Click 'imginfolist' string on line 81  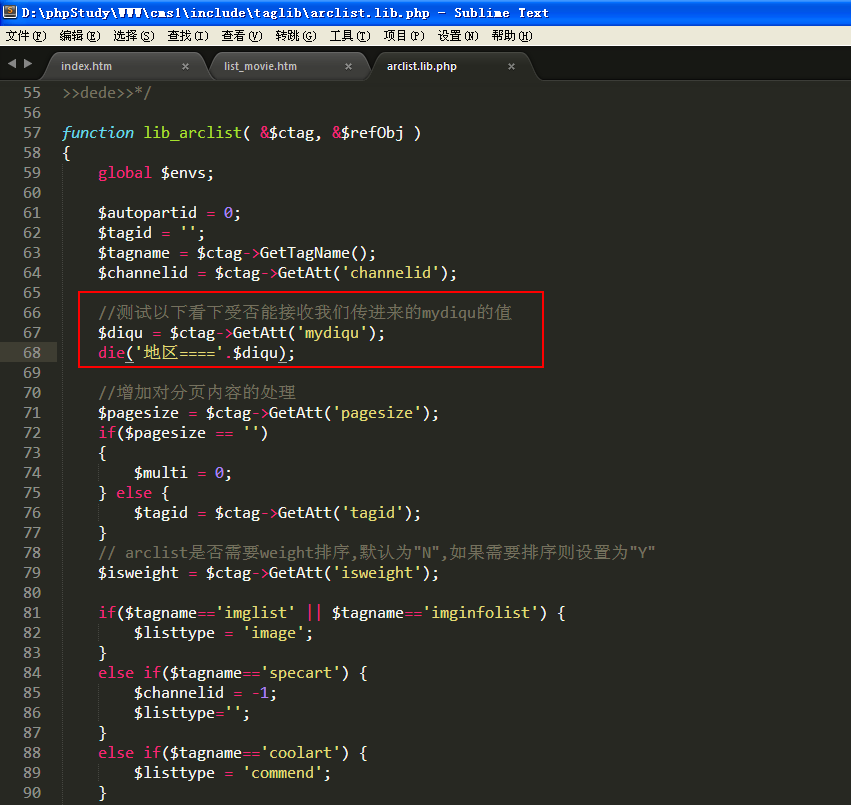click(480, 613)
